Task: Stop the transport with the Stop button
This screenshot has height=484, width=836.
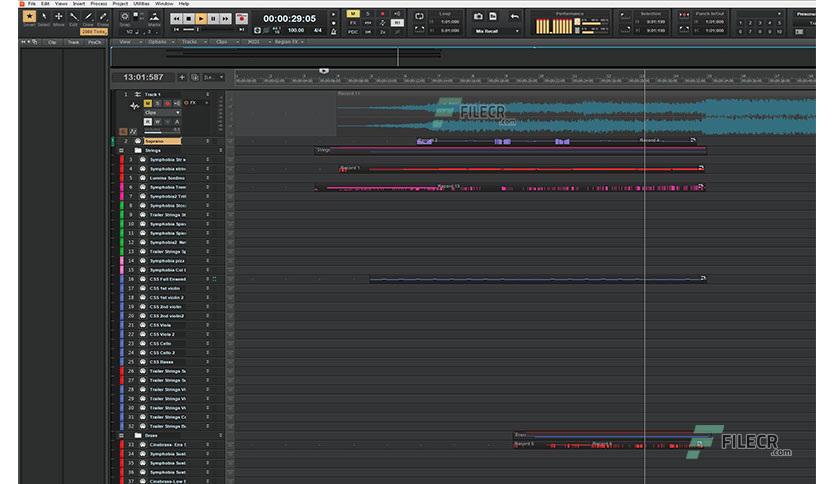Action: point(189,19)
